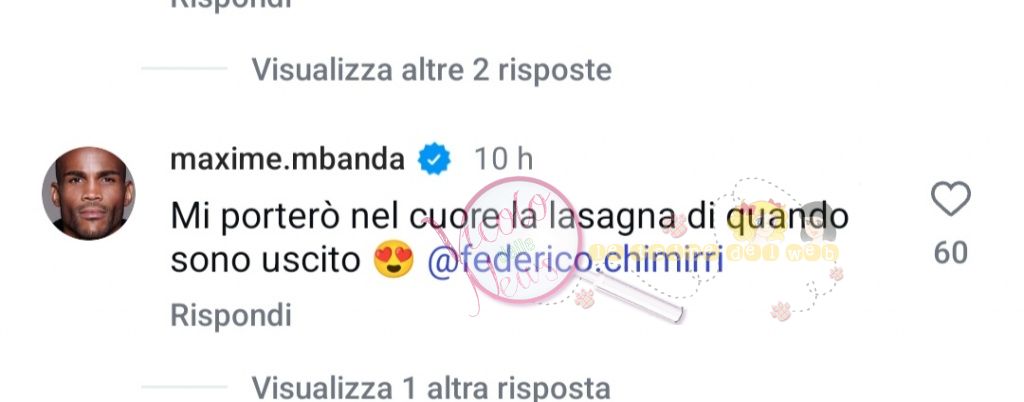Like maxime.mbanda's comment with the heart icon

tap(950, 198)
